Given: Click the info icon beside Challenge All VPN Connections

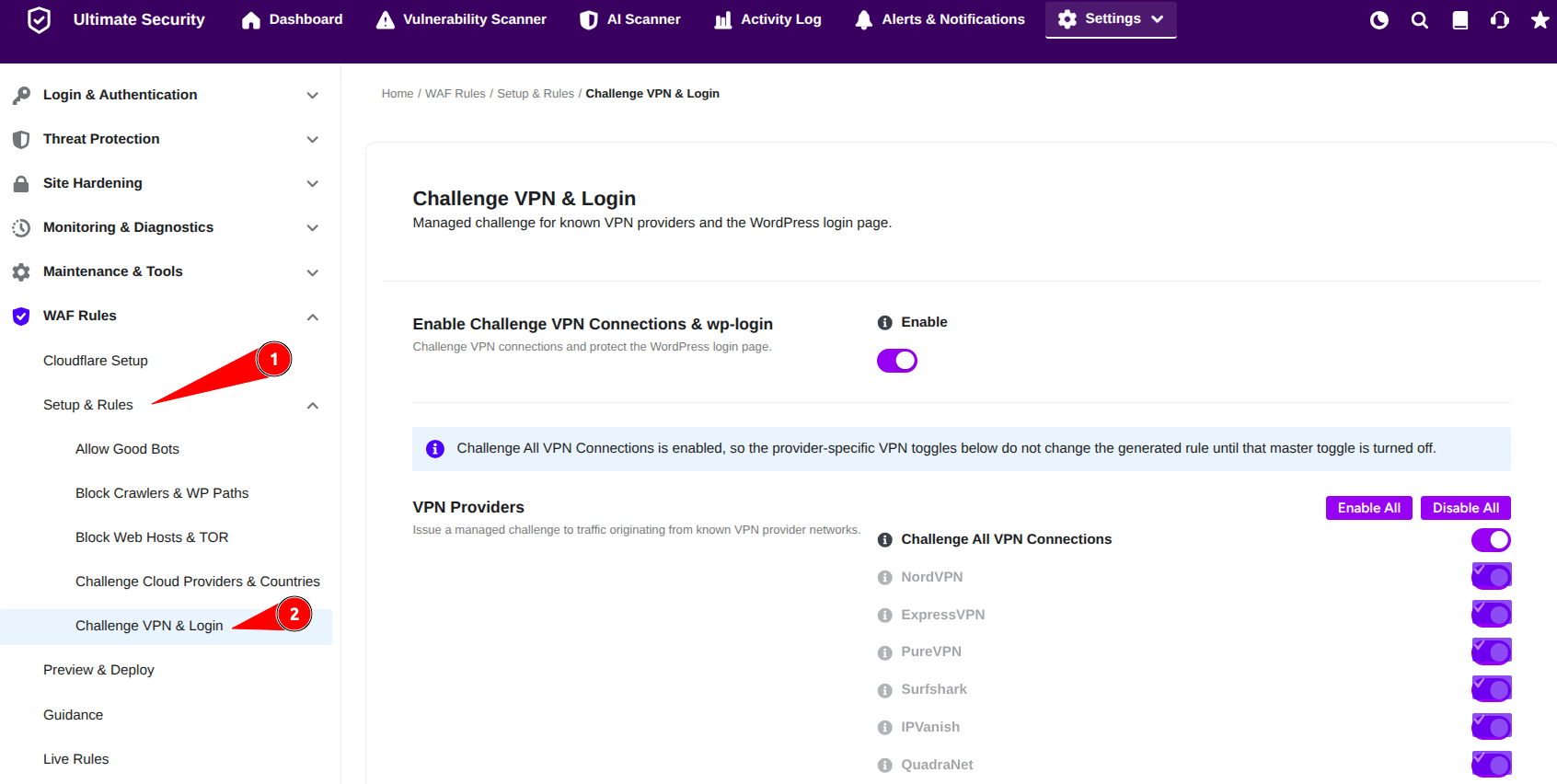Looking at the screenshot, I should 885,540.
